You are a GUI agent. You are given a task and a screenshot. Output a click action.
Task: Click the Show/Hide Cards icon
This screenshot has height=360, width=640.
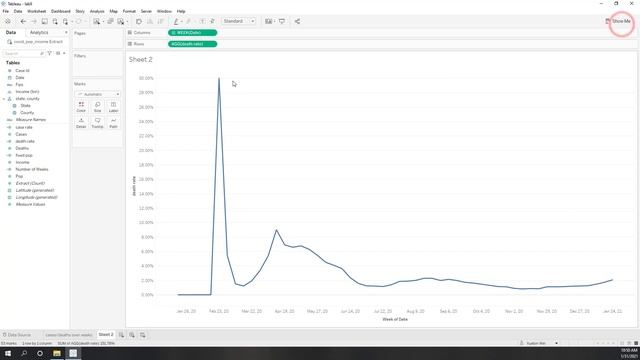(x=268, y=21)
